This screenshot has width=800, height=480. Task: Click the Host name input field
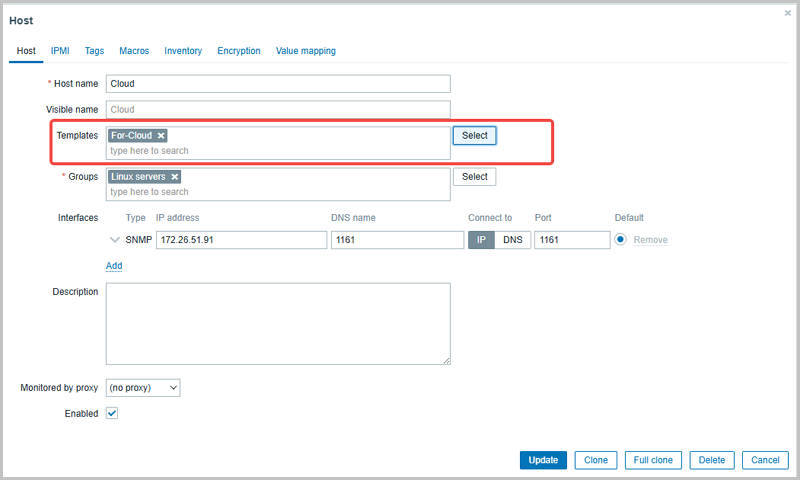[278, 84]
